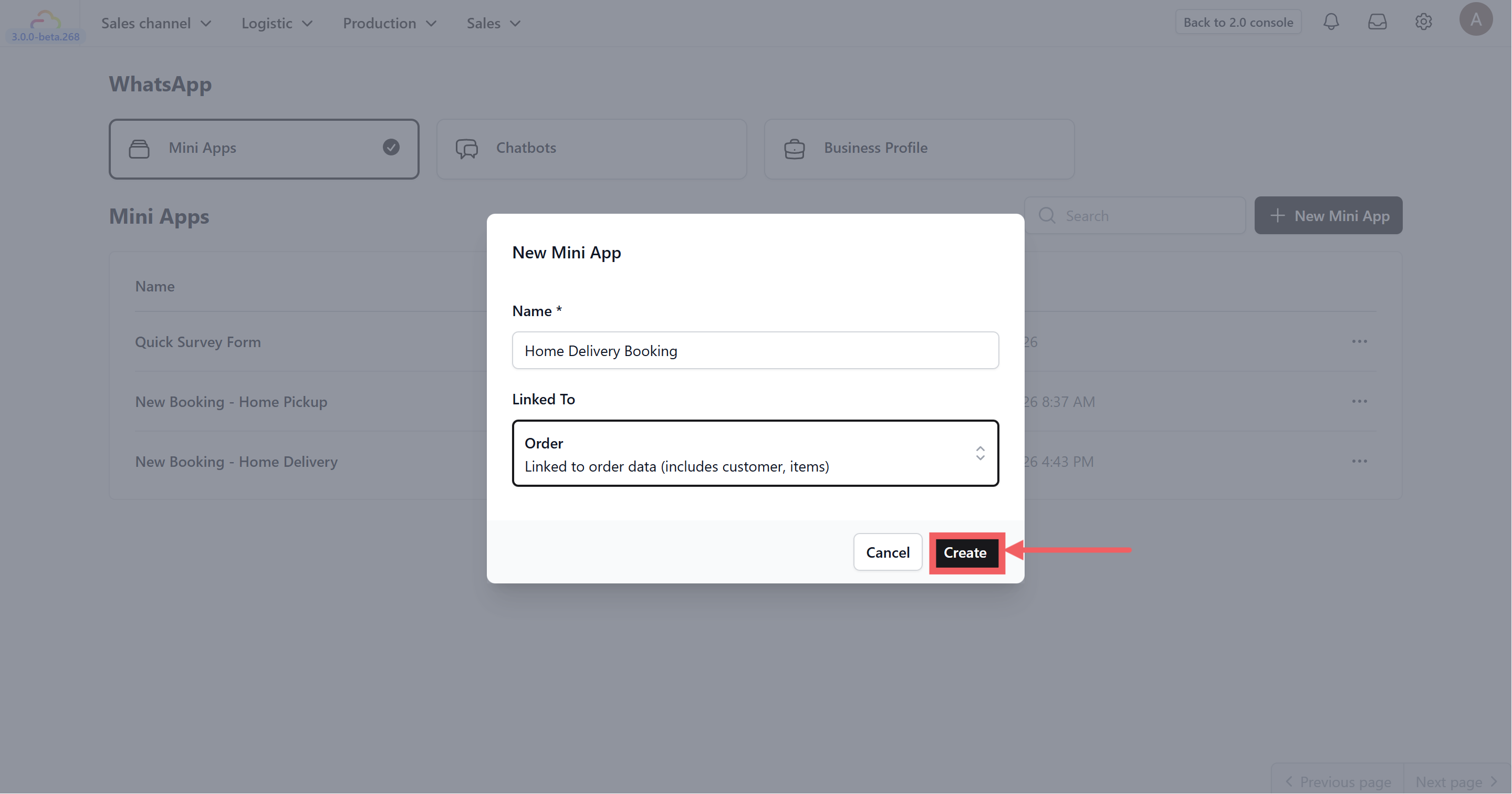Open the Linked To Order dropdown

coord(755,454)
